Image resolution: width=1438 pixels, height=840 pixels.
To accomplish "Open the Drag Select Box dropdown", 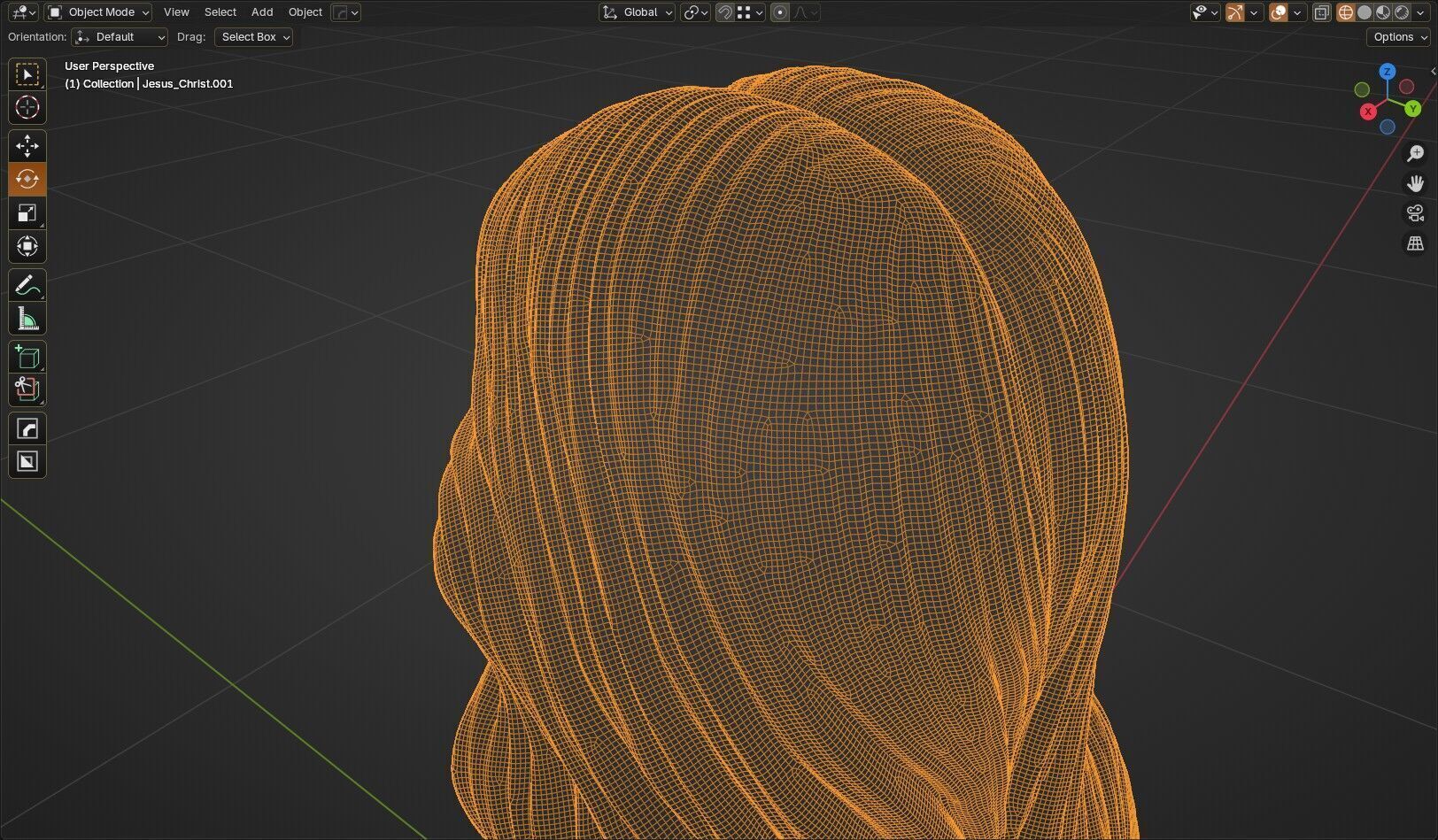I will [253, 37].
